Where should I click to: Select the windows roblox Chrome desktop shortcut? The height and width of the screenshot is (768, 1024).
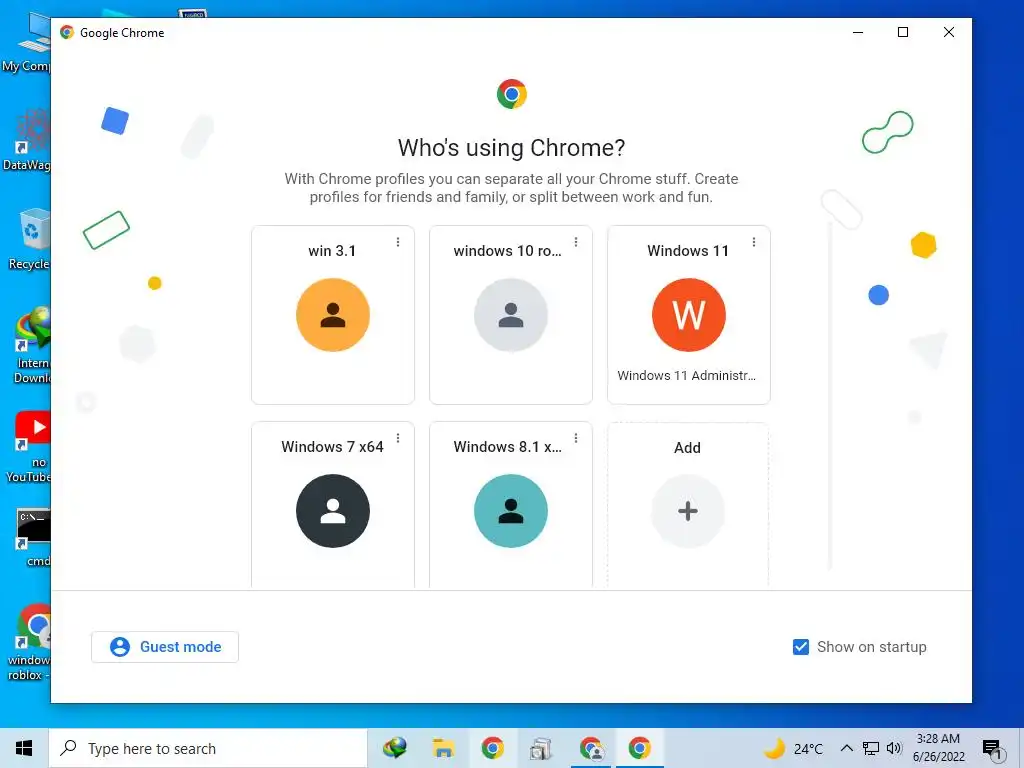[x=29, y=643]
